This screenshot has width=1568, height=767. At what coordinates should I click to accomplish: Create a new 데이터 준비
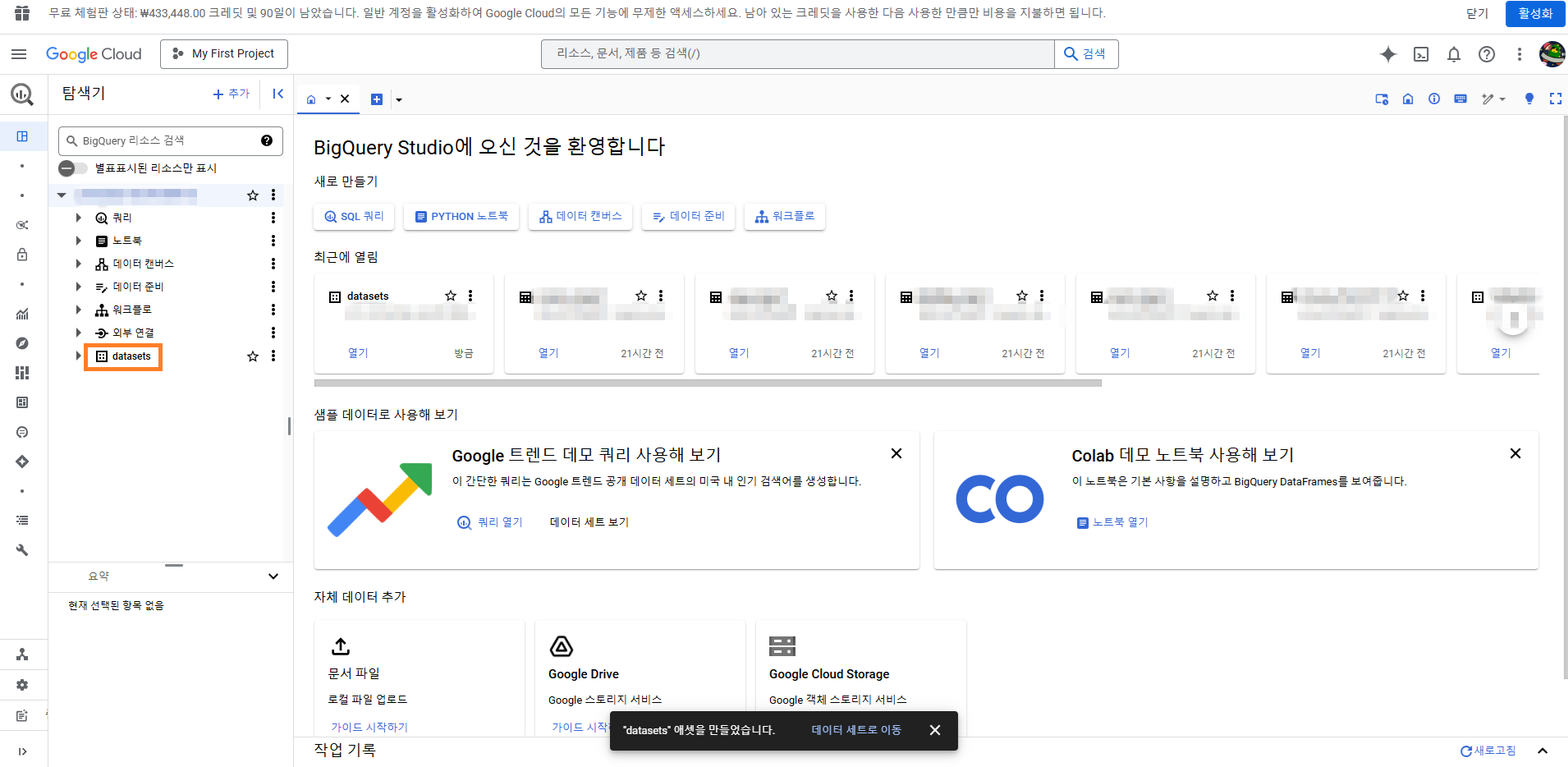coord(688,217)
